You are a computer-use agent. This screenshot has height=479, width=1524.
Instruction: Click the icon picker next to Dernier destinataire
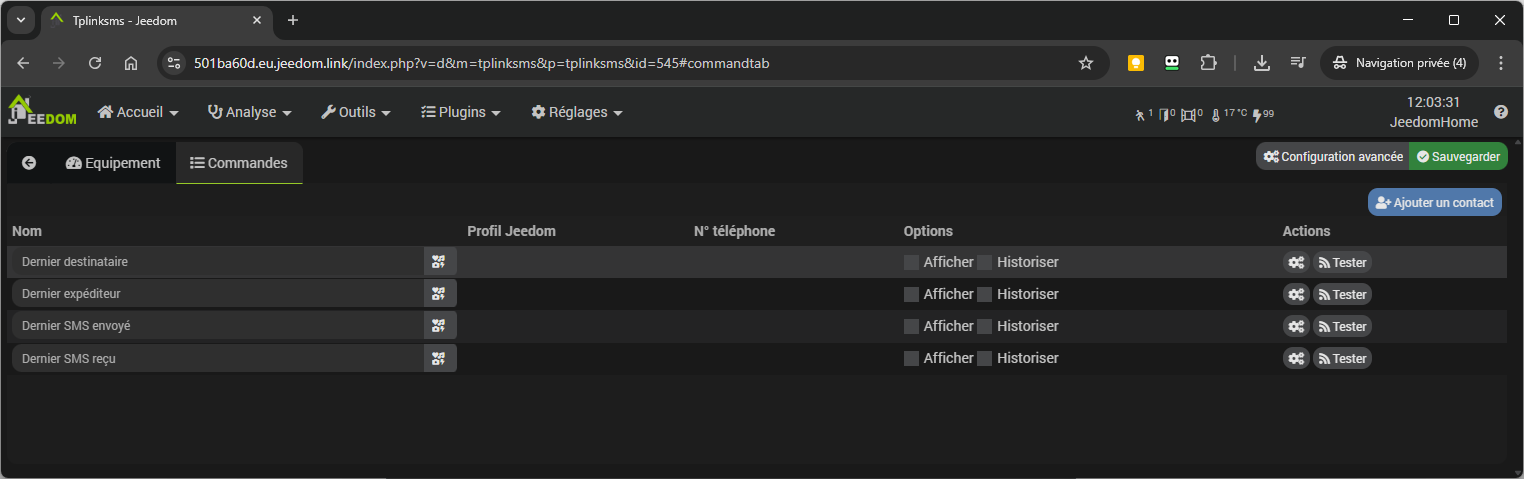(x=439, y=262)
